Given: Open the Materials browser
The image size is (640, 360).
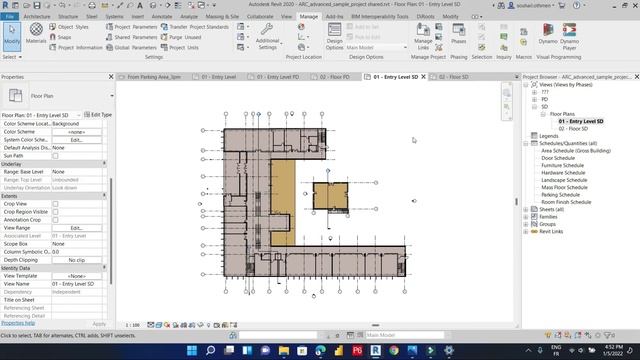Looking at the screenshot, I should click(36, 33).
